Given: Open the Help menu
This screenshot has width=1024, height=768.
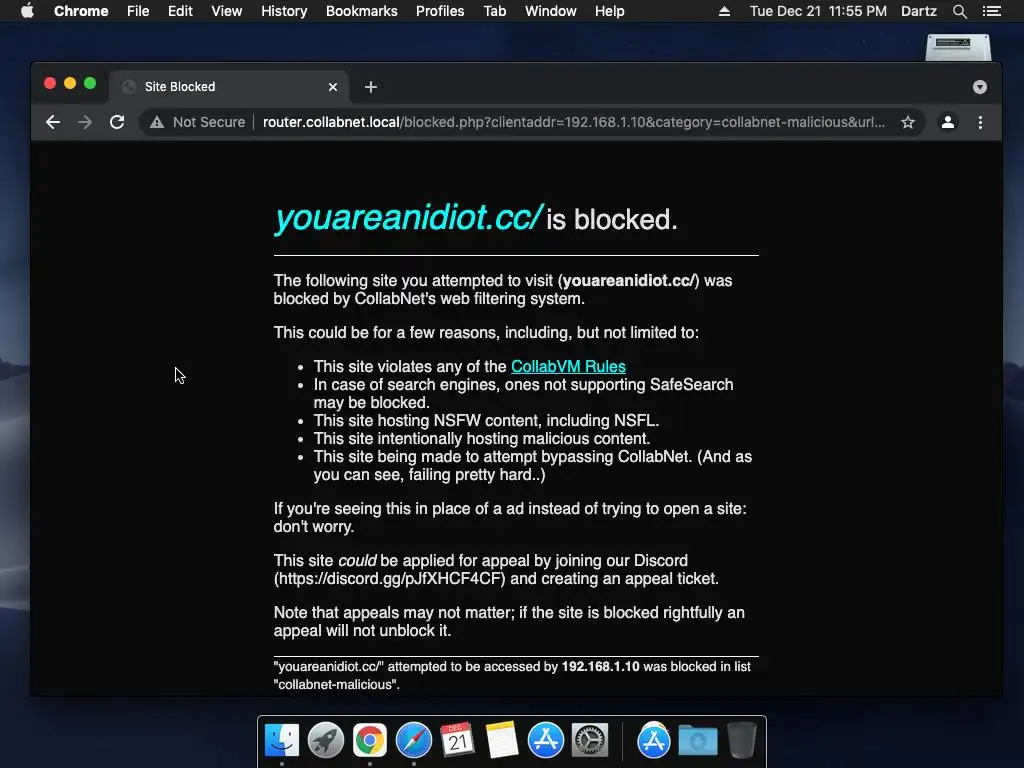Looking at the screenshot, I should tap(609, 11).
